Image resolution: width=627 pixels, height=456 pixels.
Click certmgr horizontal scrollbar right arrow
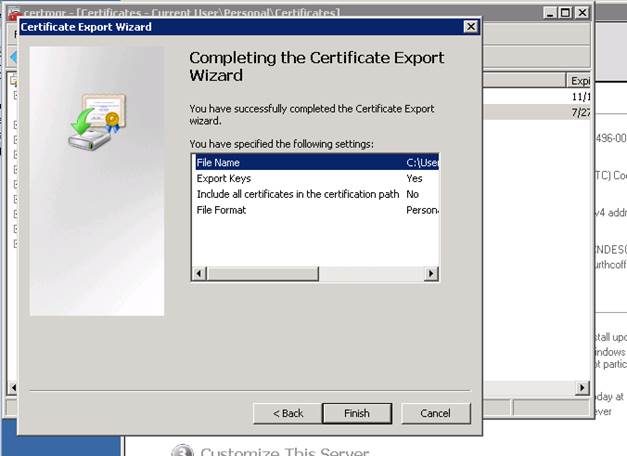(x=583, y=388)
